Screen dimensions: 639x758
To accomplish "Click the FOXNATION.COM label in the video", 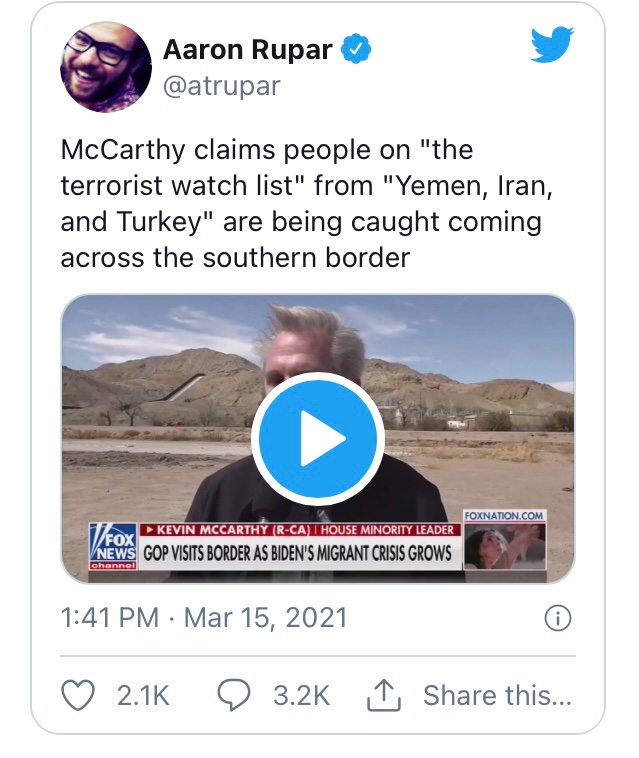I will [x=505, y=516].
